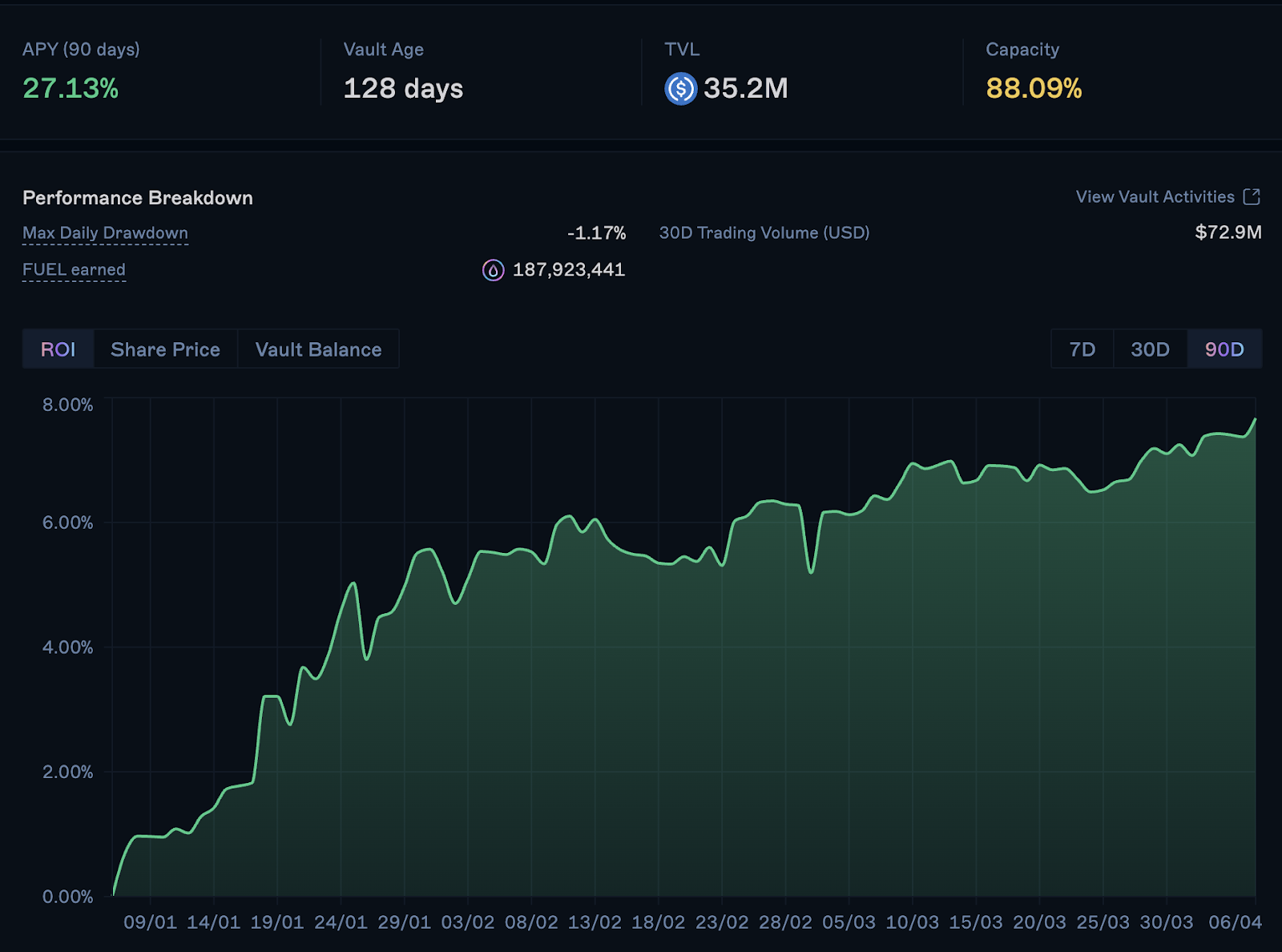The image size is (1282, 952).
Task: Open the Share Price tab
Action: (x=165, y=349)
